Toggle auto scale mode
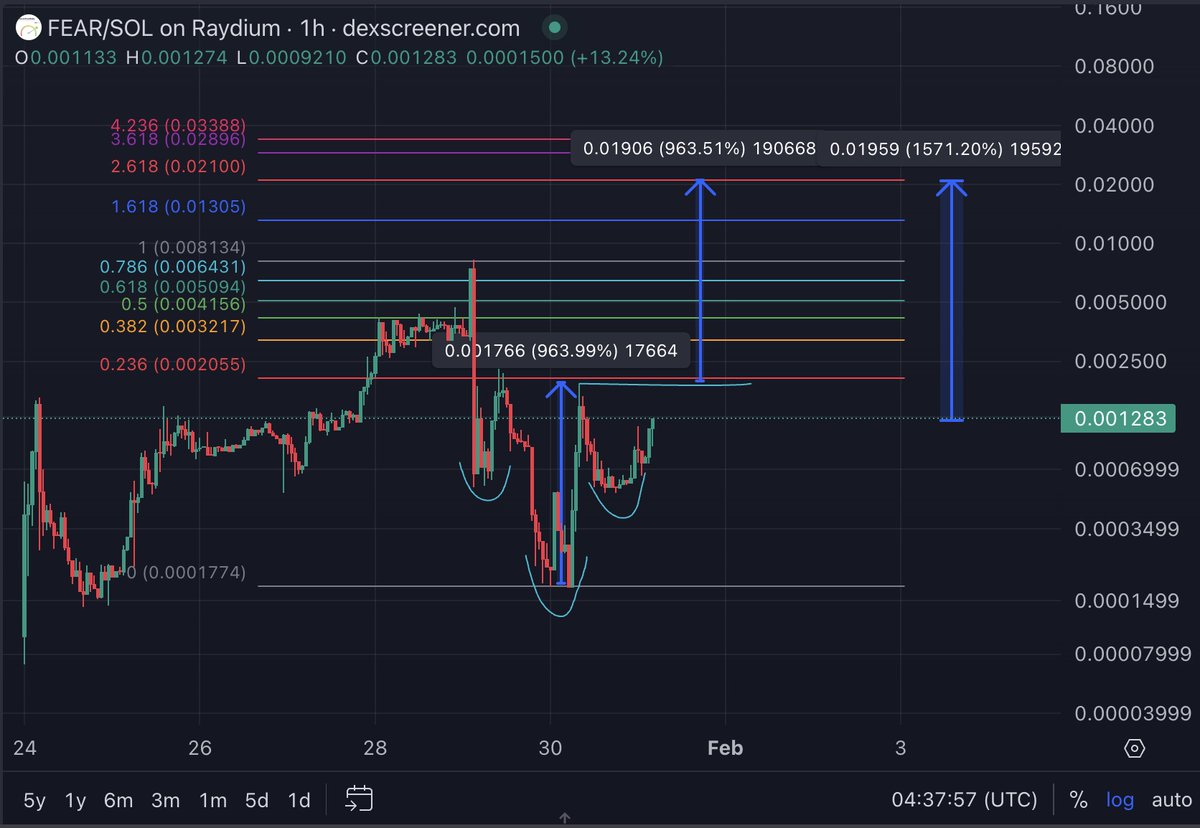Image resolution: width=1200 pixels, height=828 pixels. [x=1171, y=800]
